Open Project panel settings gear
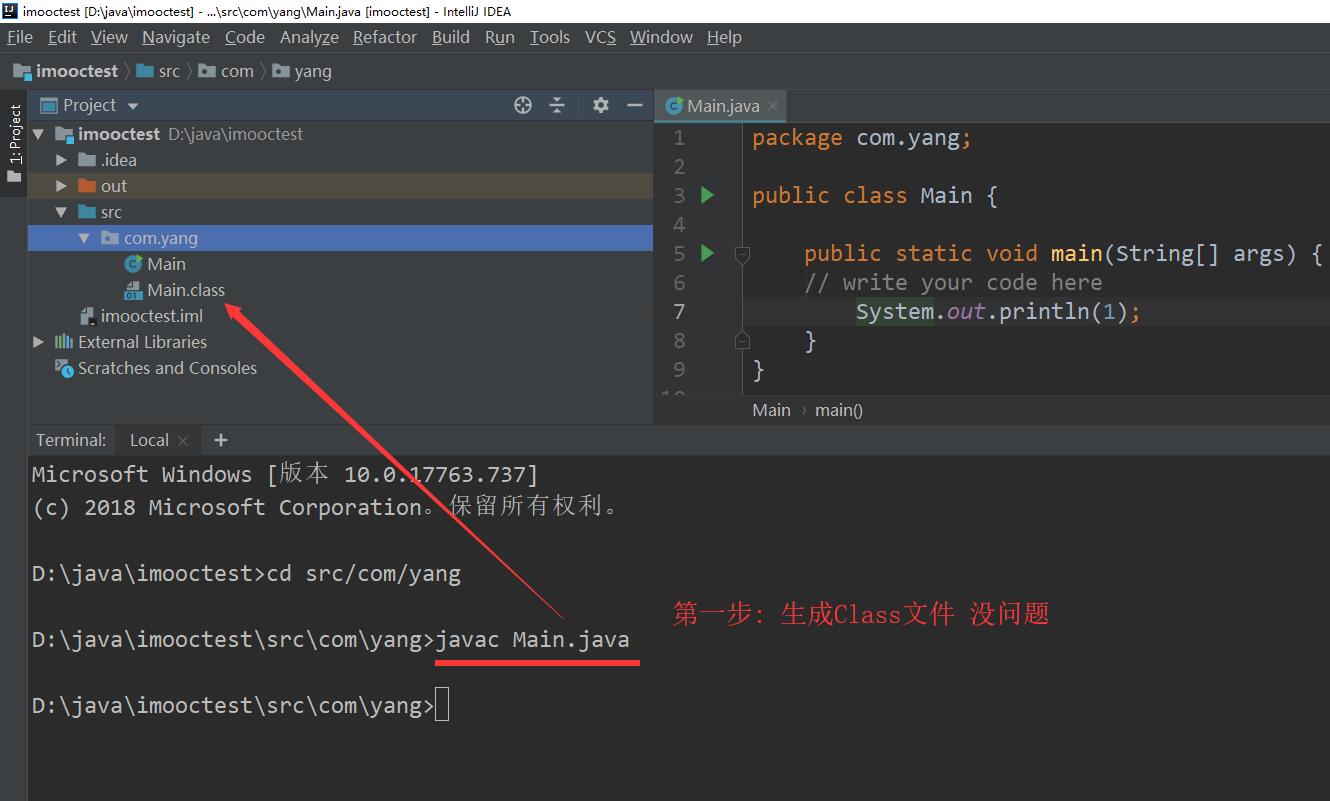 tap(600, 105)
